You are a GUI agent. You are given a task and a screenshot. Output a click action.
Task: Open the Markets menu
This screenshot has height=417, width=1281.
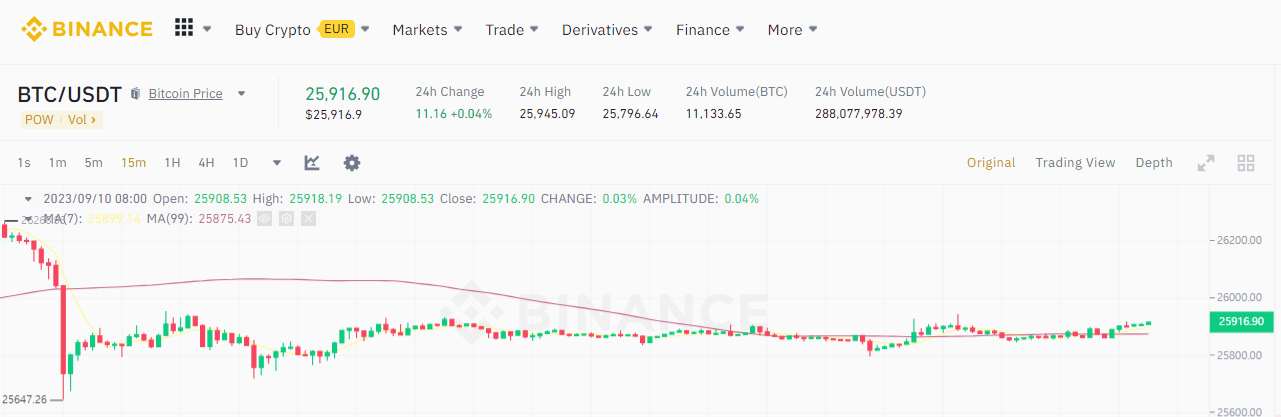(427, 30)
